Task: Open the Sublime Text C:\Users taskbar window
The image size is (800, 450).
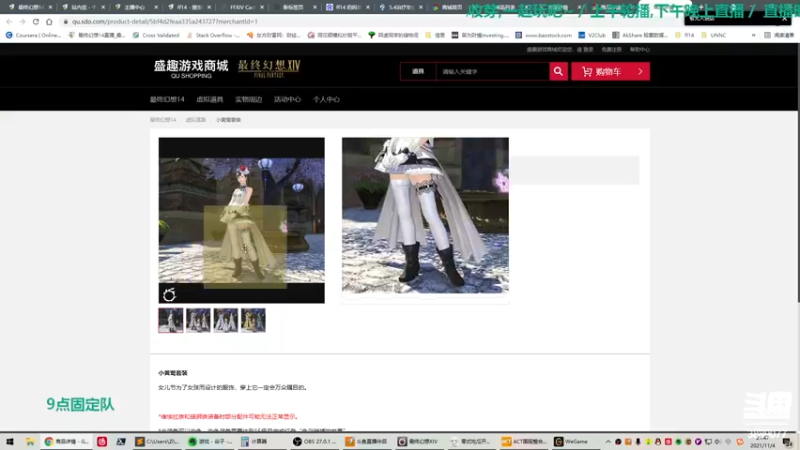Action: point(157,441)
